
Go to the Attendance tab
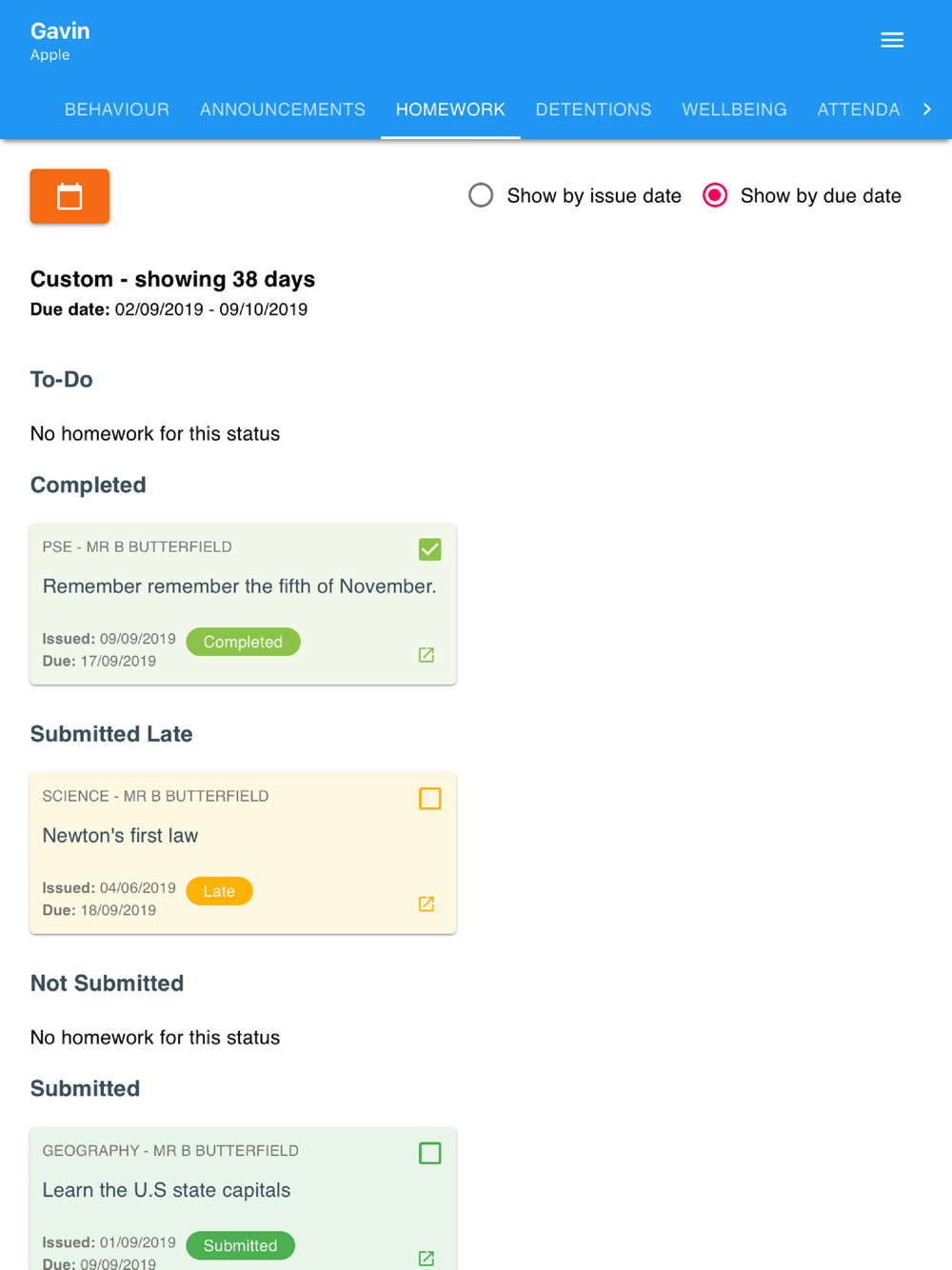858,109
